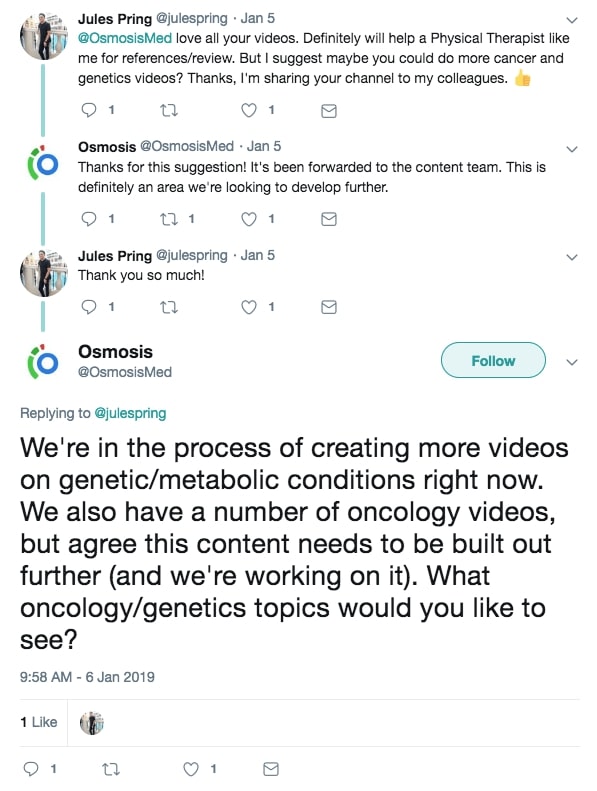
Task: Like the 'Thank you so much!' tweet
Action: [249, 307]
